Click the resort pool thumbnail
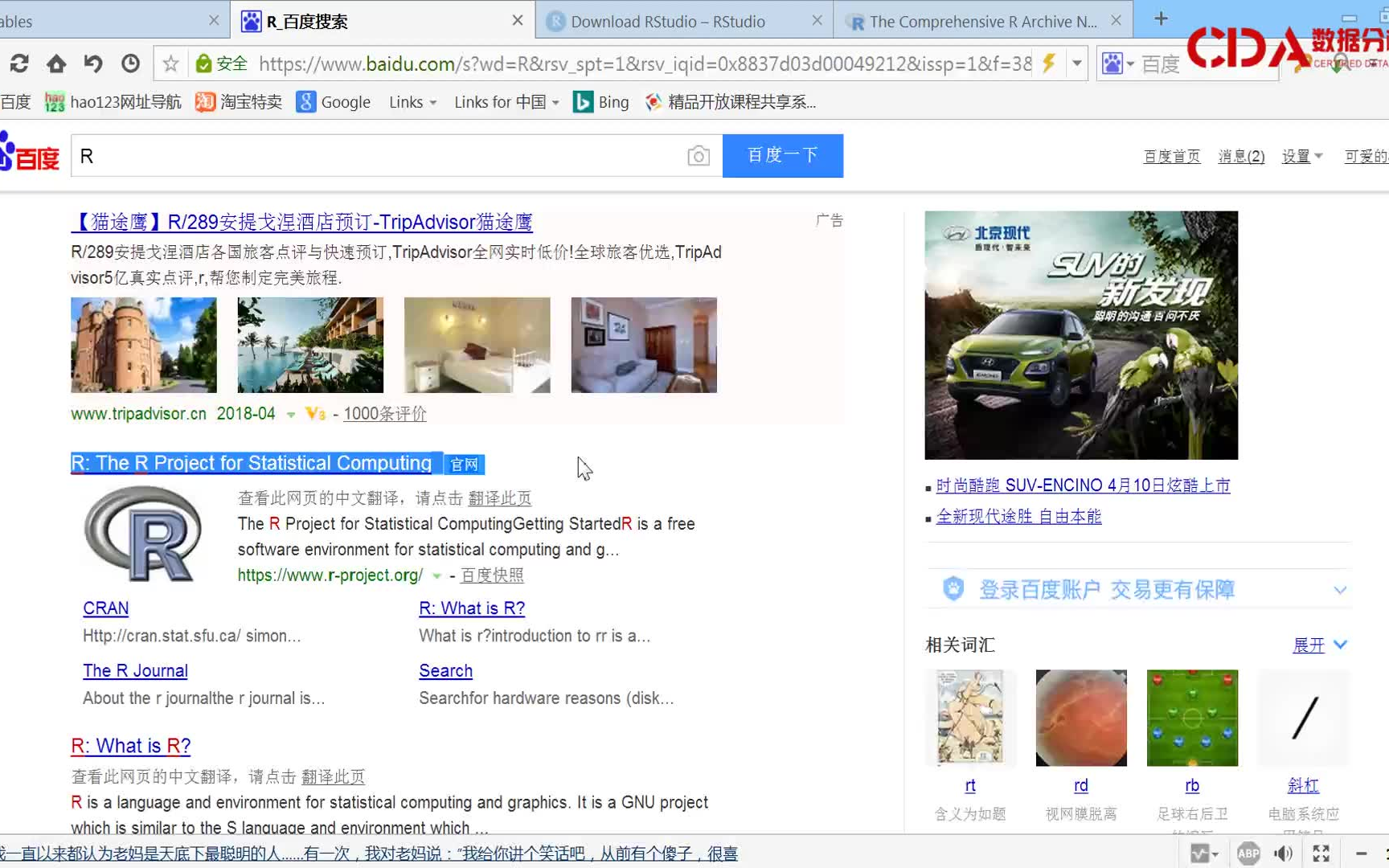 [x=310, y=345]
